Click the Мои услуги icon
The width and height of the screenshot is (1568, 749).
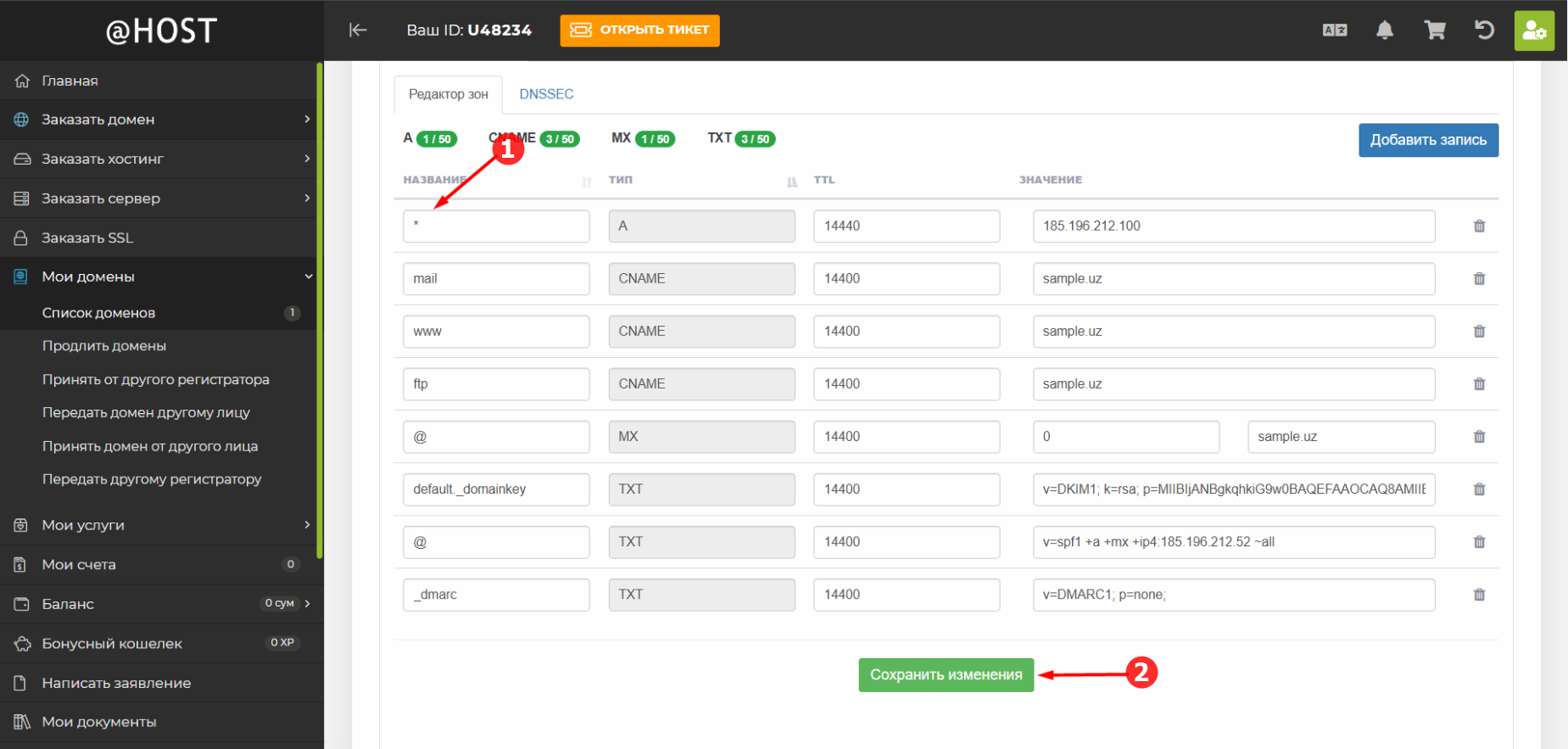coord(22,525)
